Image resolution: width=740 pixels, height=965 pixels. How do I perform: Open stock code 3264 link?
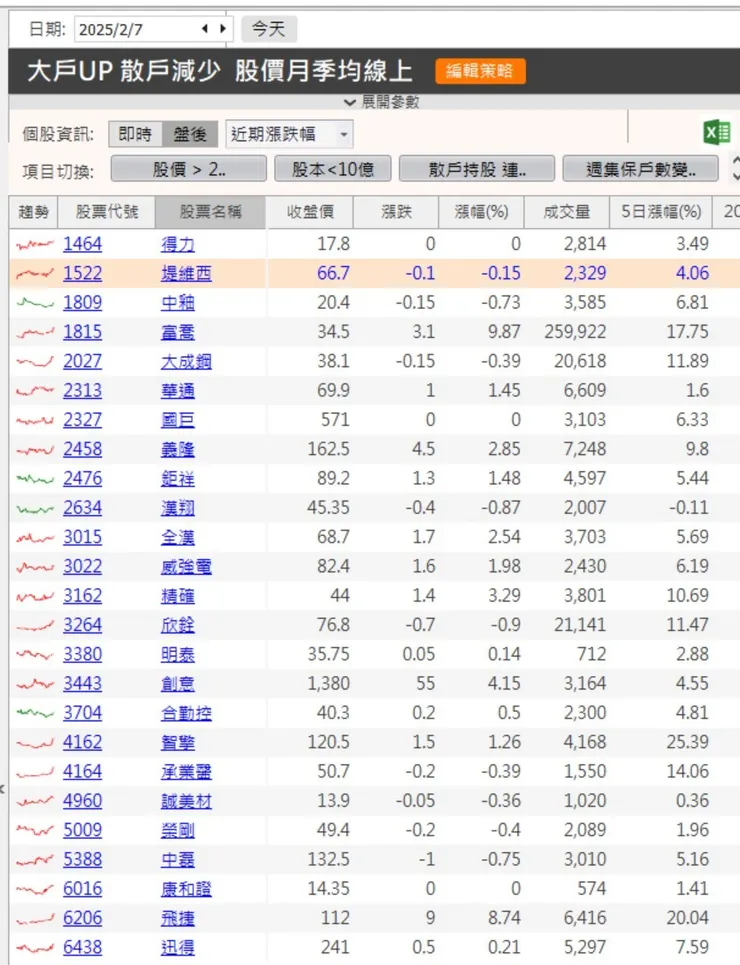pyautogui.click(x=82, y=625)
